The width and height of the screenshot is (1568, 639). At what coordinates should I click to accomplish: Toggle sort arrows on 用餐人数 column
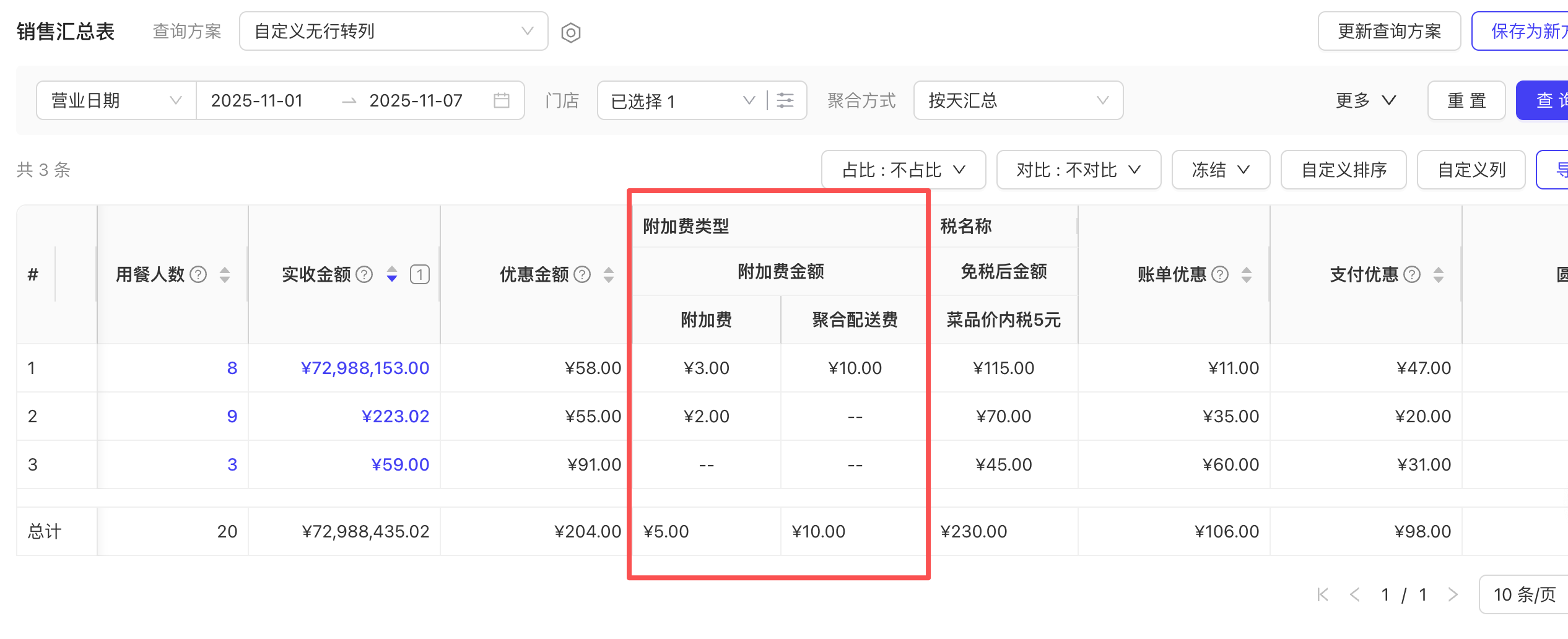[225, 274]
